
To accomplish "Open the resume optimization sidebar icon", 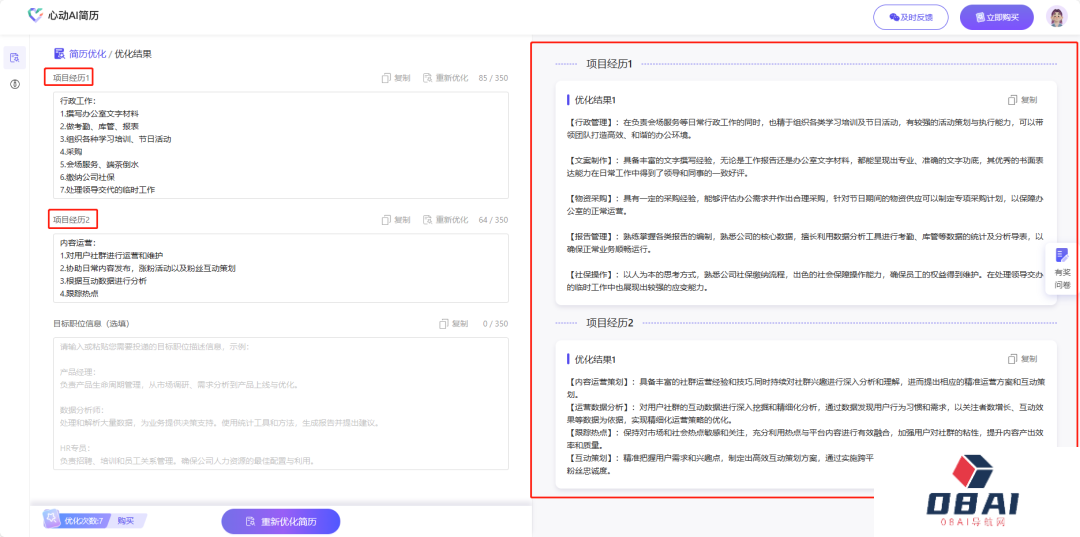I will (14, 58).
